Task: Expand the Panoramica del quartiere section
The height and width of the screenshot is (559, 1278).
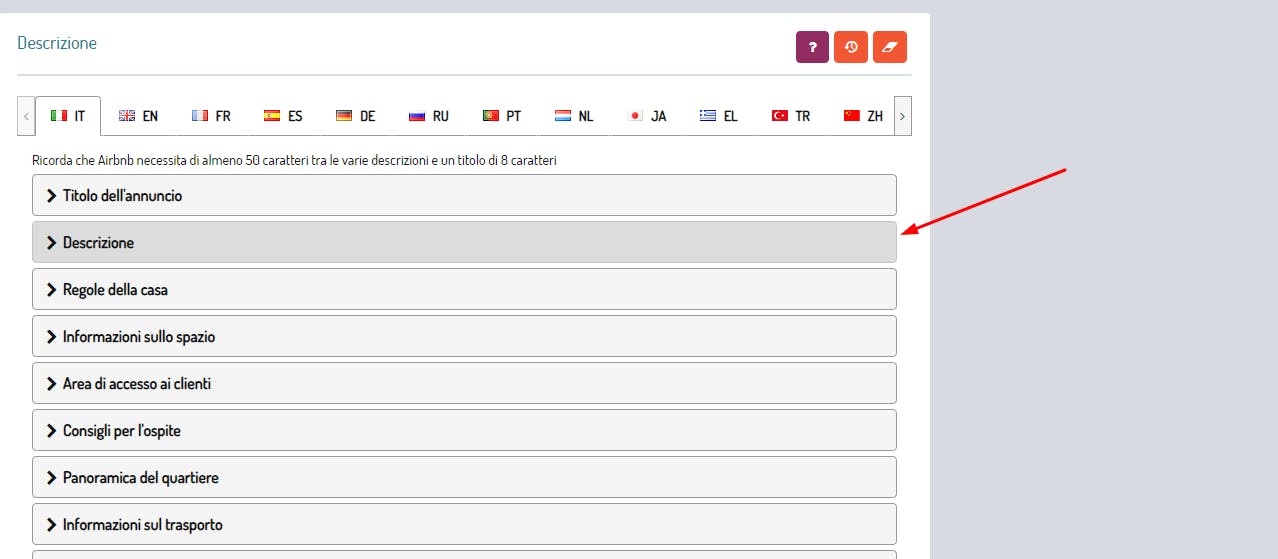Action: point(464,477)
